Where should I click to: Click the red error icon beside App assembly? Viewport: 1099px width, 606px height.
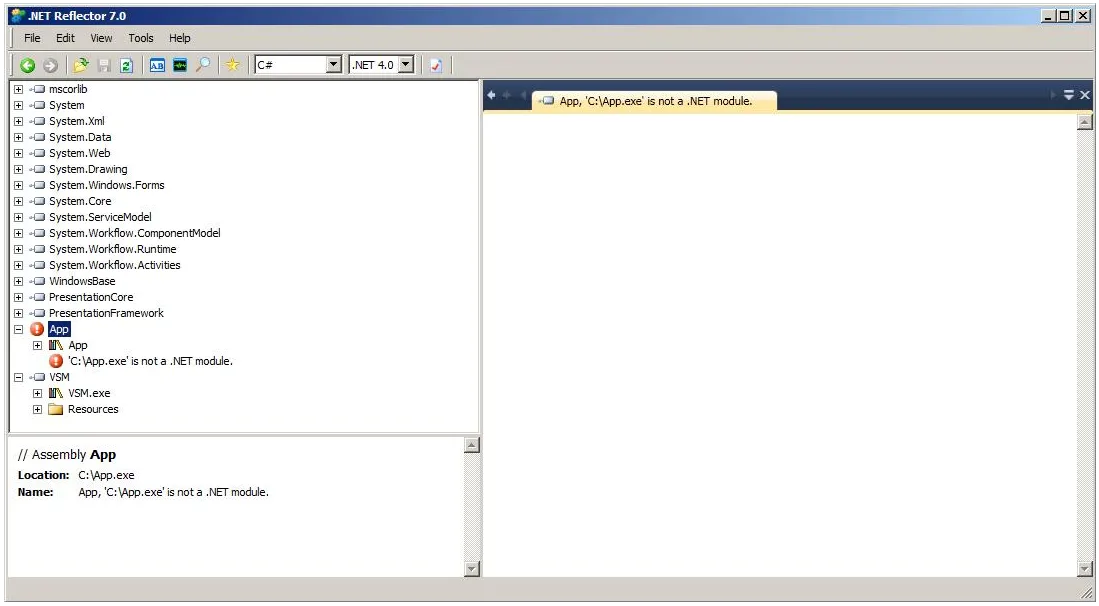pos(37,329)
